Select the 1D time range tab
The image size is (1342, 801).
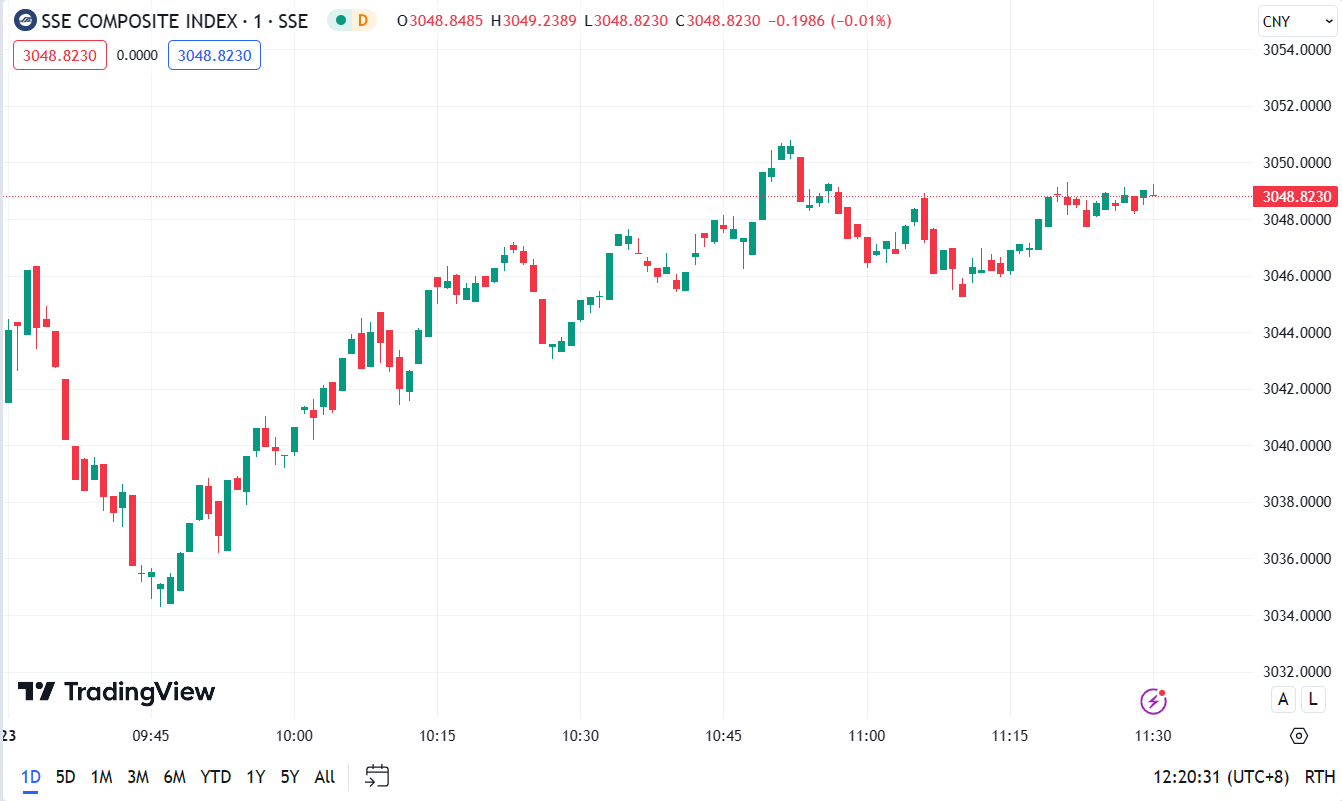click(x=31, y=777)
